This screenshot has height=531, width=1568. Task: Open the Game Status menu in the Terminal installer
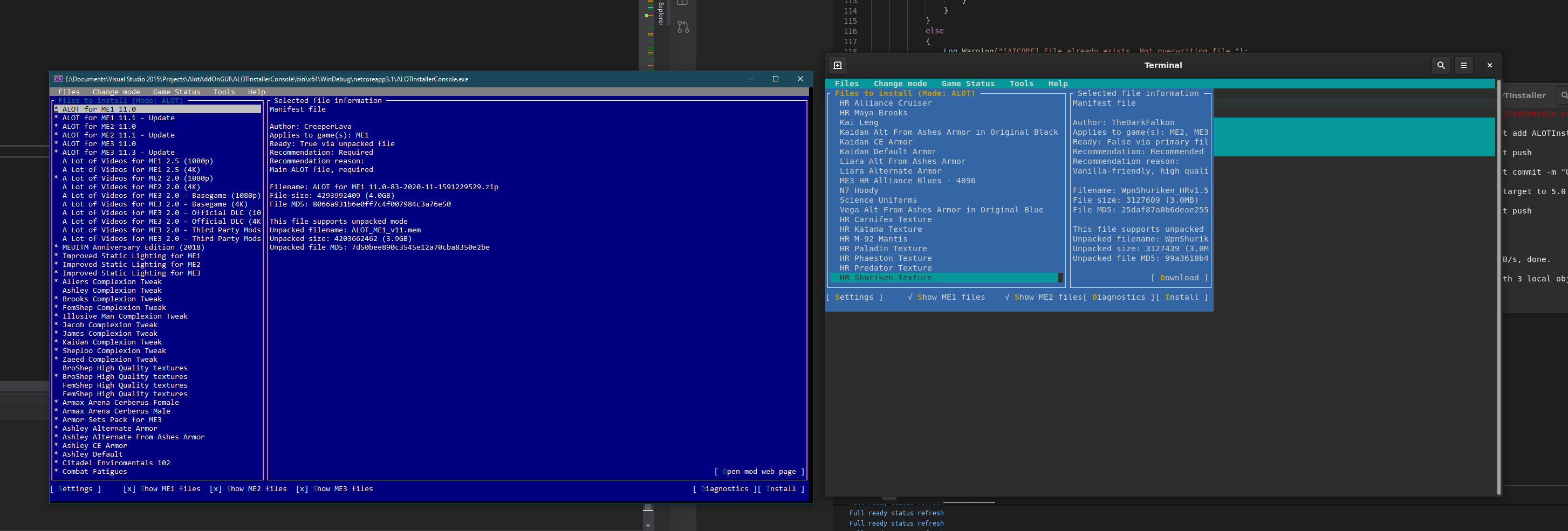(x=968, y=84)
